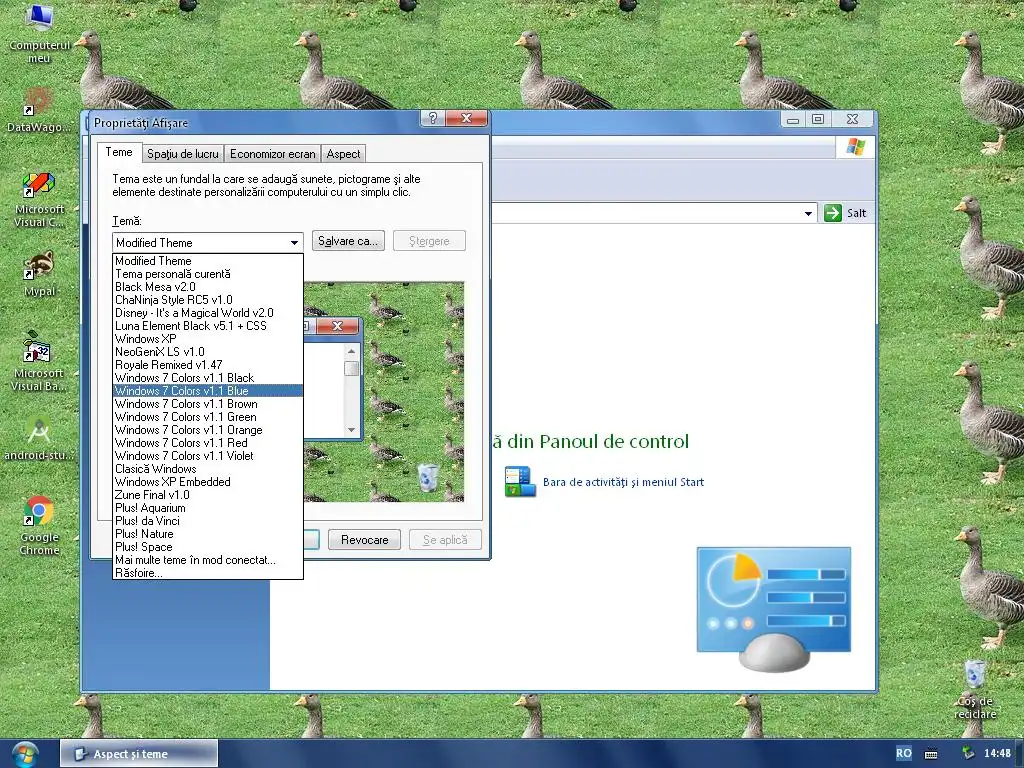Choose Windows XP Embedded theme
Viewport: 1024px width, 768px height.
click(x=208, y=482)
